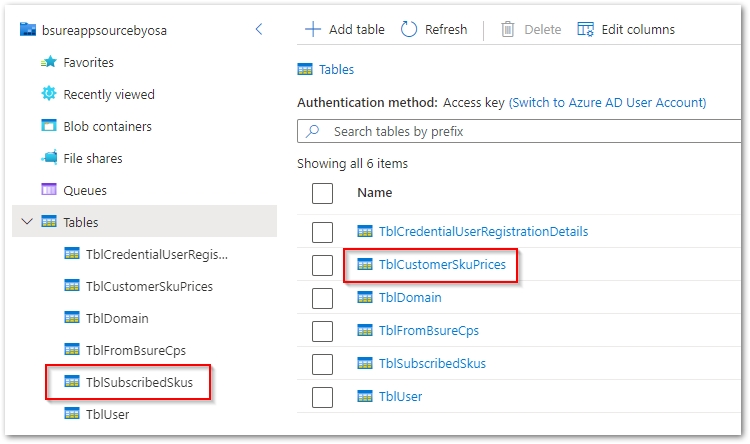Tick checkbox for TblCustomerSkuPrices row

[322, 265]
